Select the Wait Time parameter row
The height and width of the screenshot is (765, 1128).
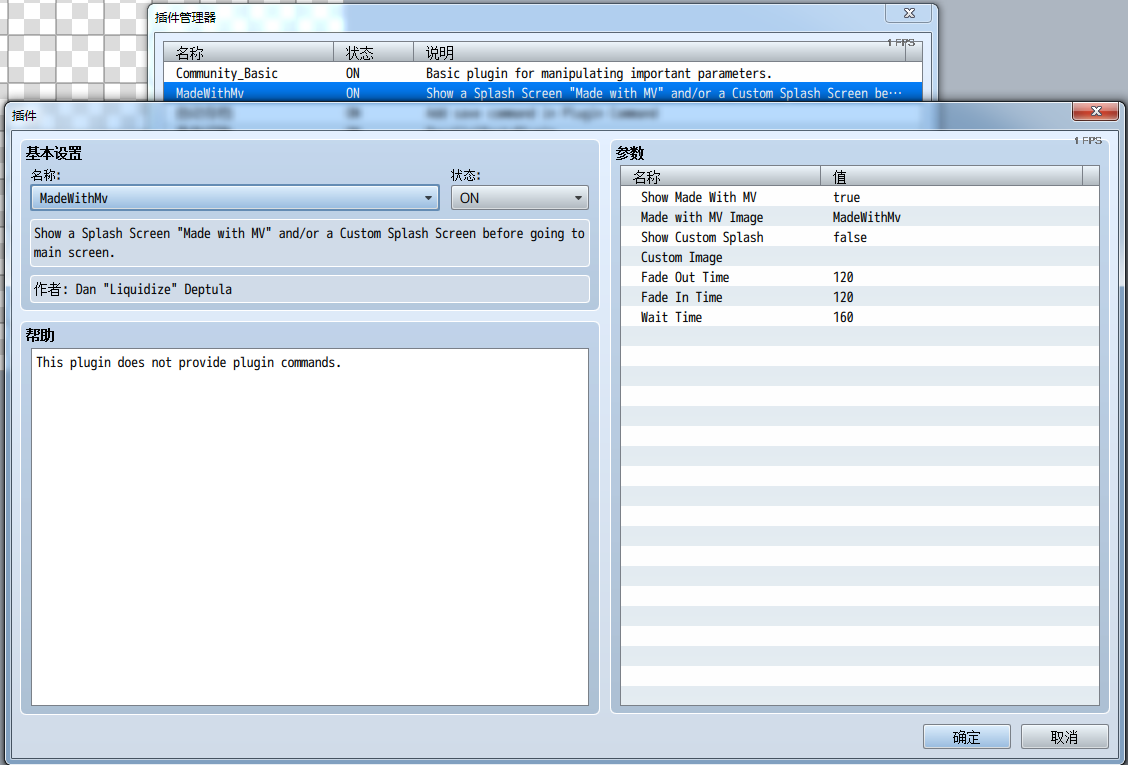pos(860,317)
